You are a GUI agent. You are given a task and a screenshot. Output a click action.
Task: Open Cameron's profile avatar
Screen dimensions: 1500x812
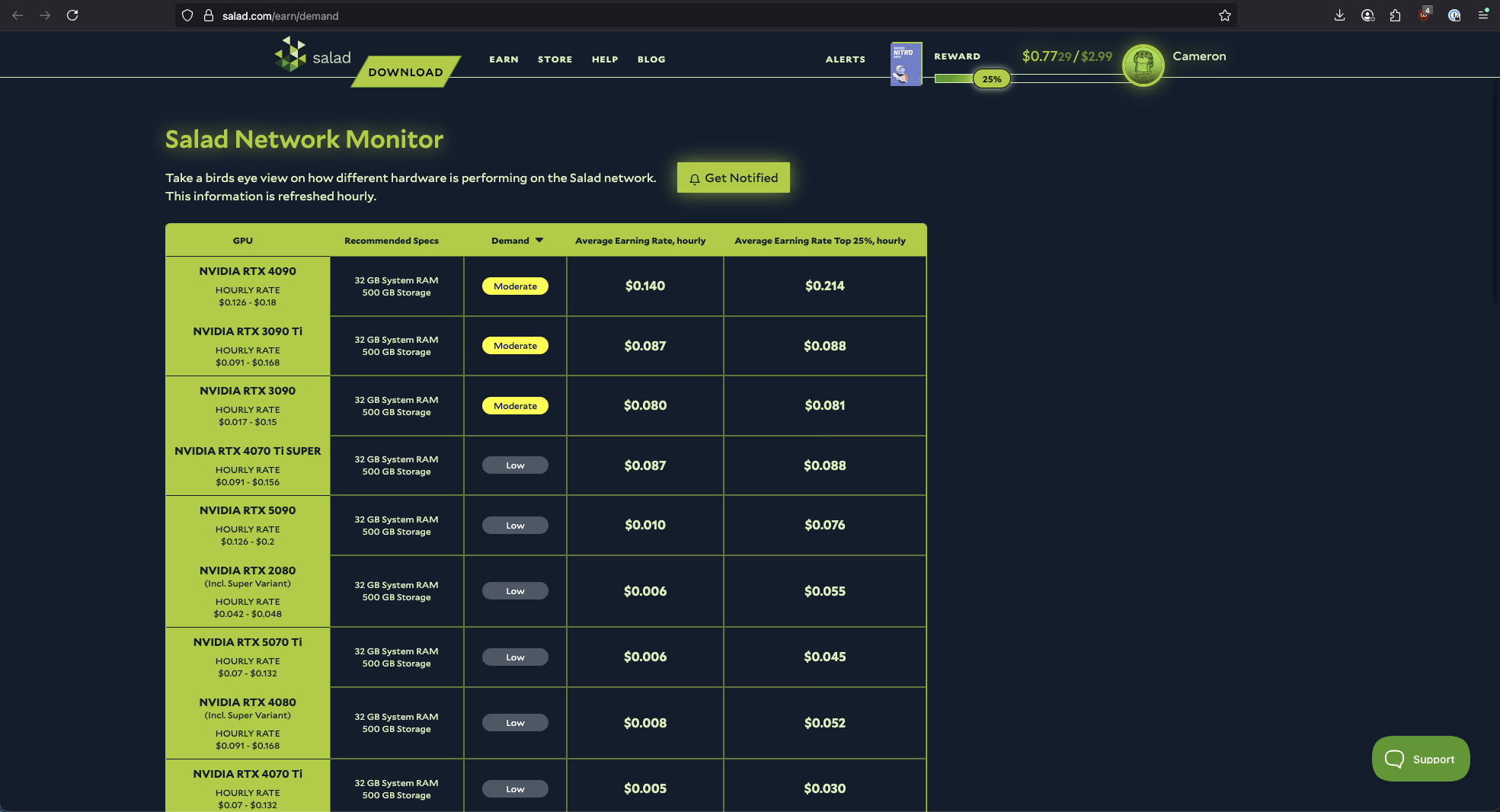(1143, 65)
